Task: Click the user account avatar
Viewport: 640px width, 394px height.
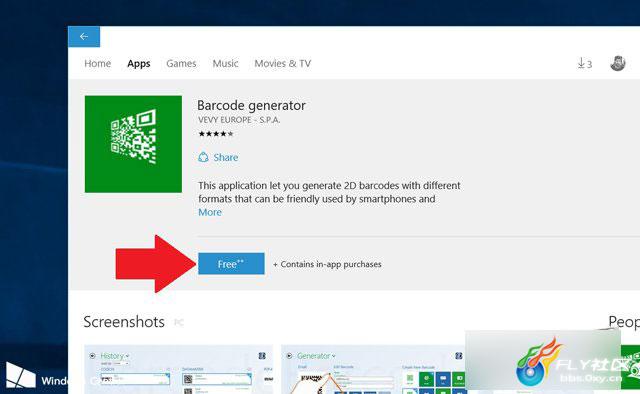Action: click(618, 63)
